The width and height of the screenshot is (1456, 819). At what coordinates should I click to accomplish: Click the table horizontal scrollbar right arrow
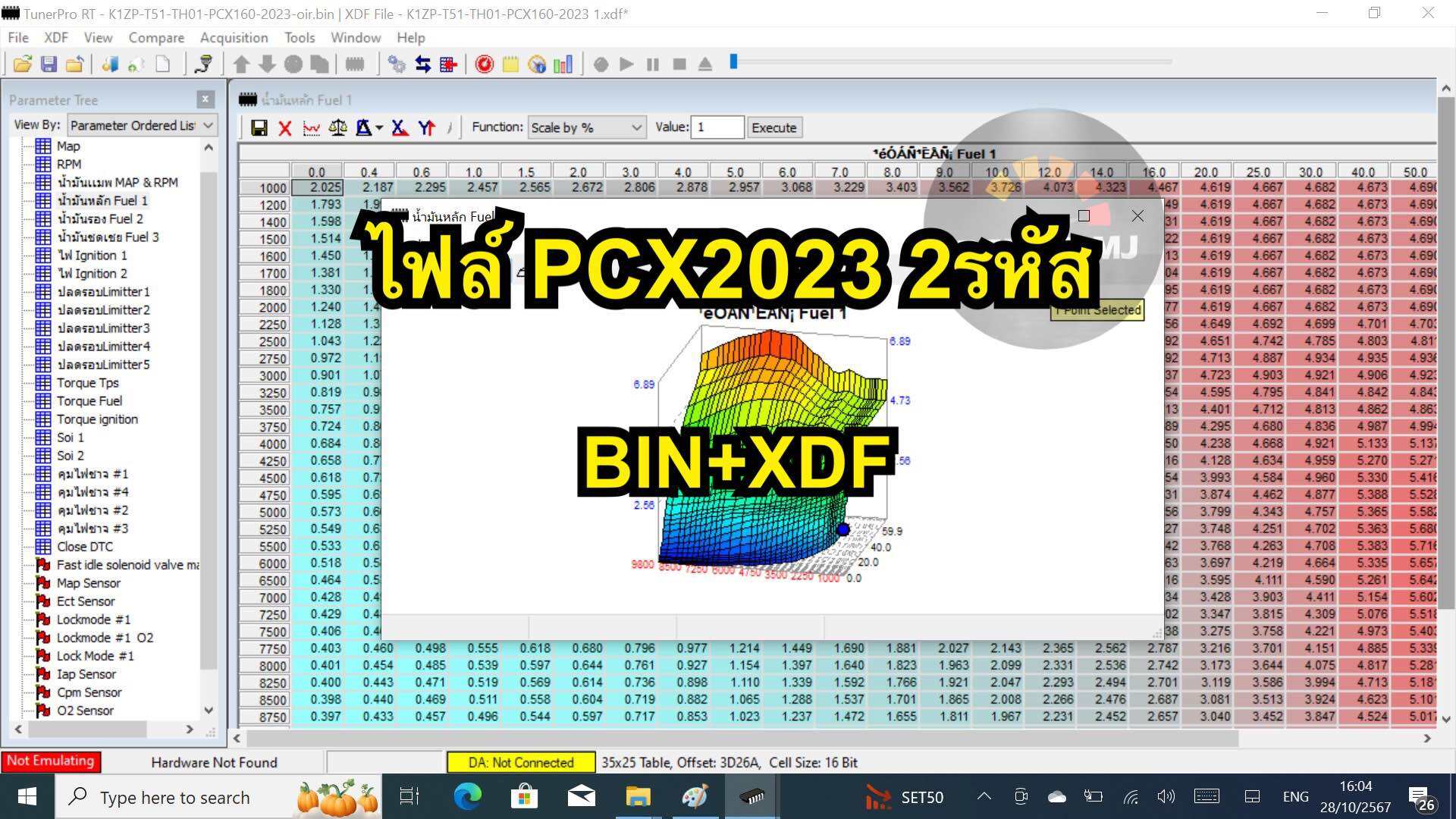click(x=1426, y=738)
